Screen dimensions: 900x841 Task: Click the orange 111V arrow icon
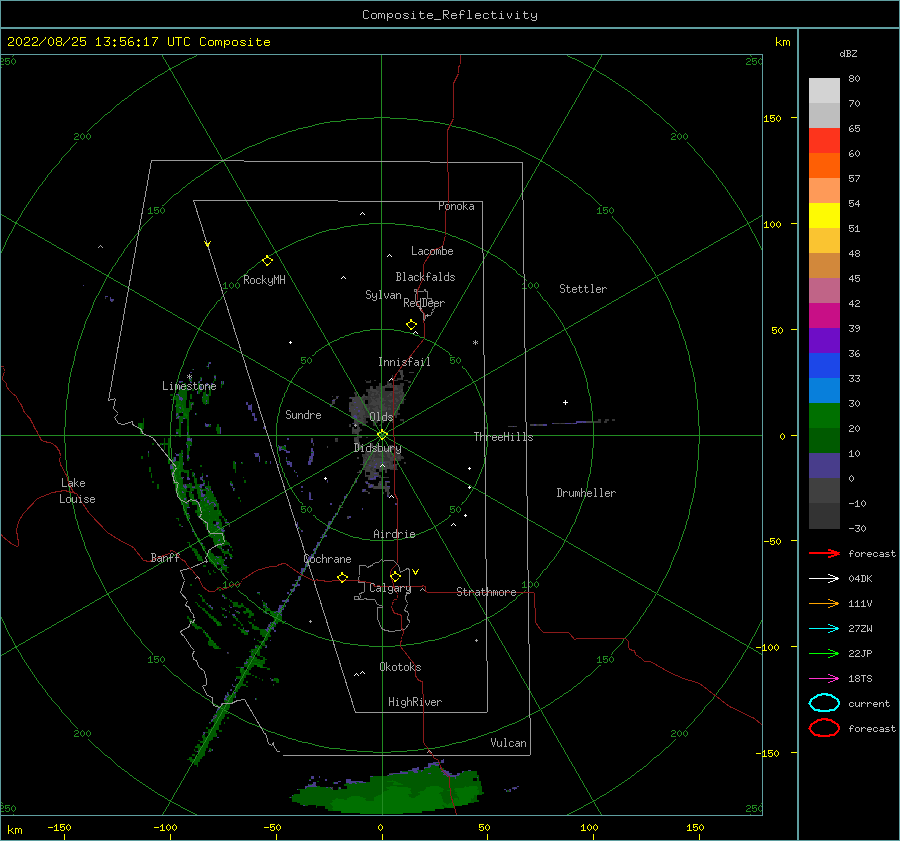point(824,603)
